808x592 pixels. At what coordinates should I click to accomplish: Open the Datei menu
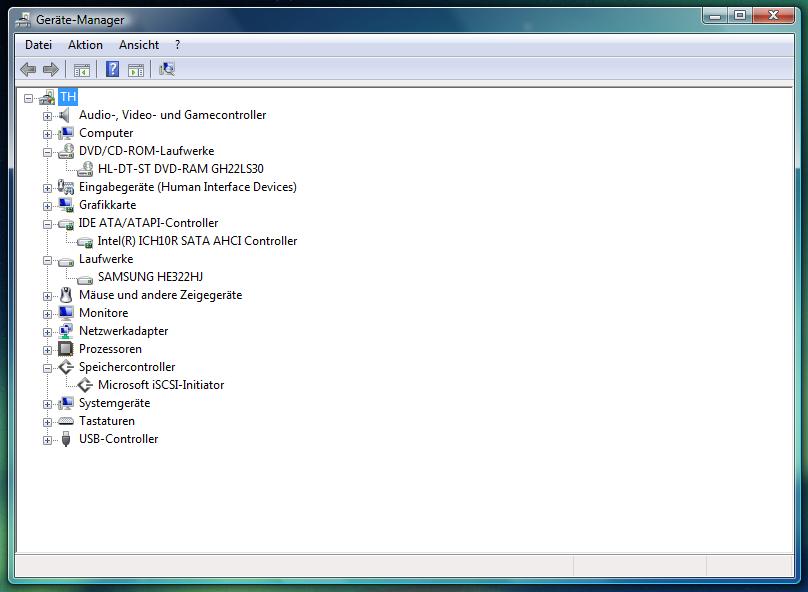pyautogui.click(x=39, y=45)
